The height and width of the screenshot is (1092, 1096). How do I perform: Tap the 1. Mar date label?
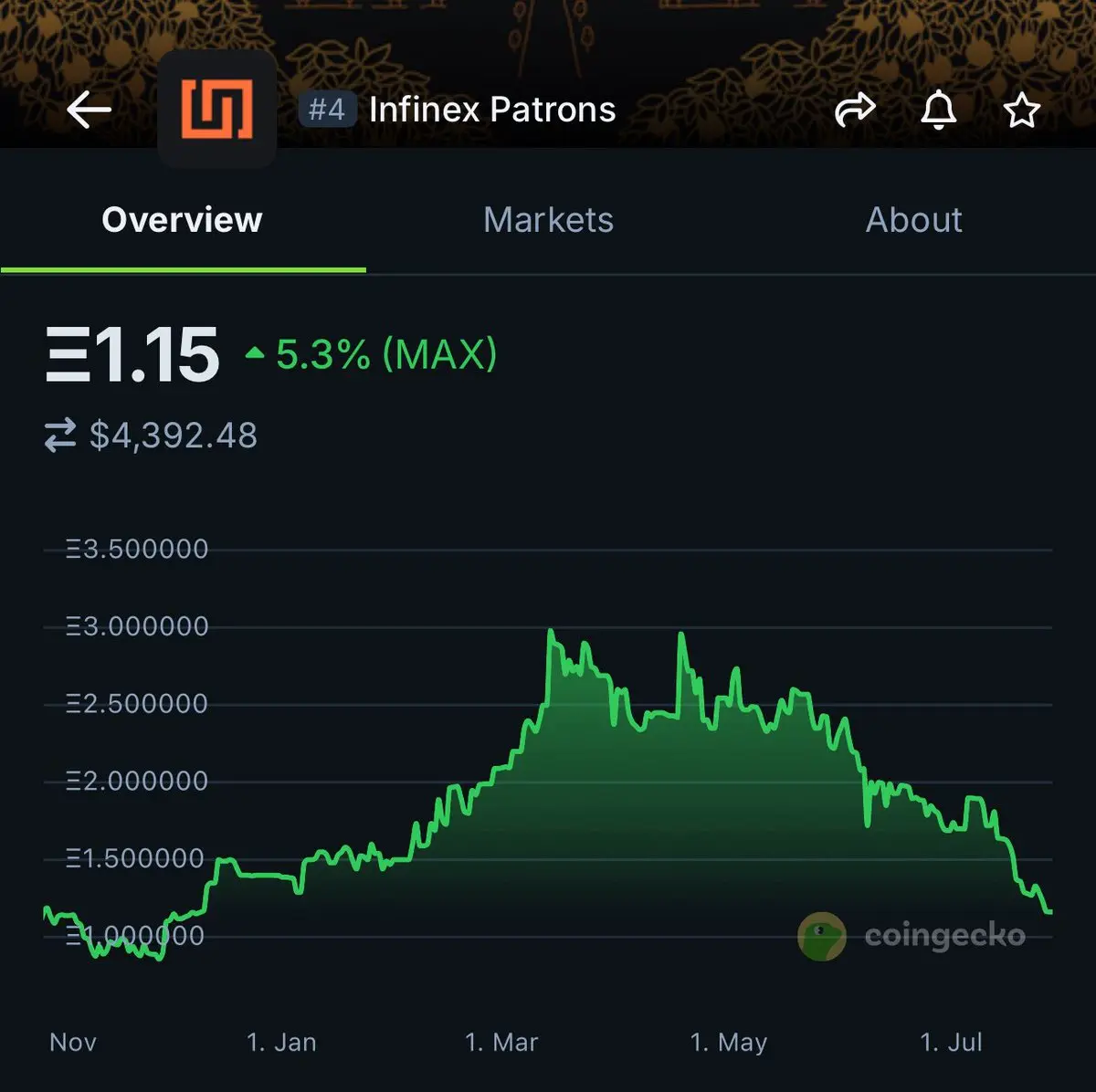501,1043
